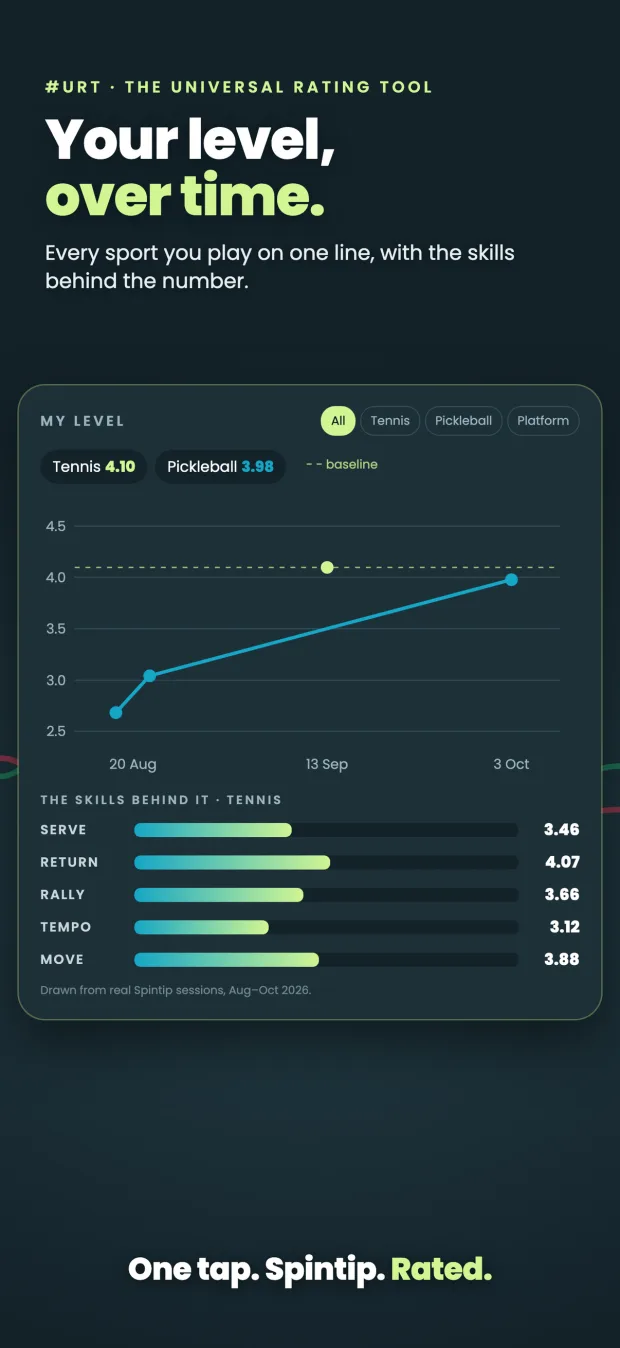The image size is (620, 1348).
Task: Click the RALLY skill label
Action: [62, 895]
